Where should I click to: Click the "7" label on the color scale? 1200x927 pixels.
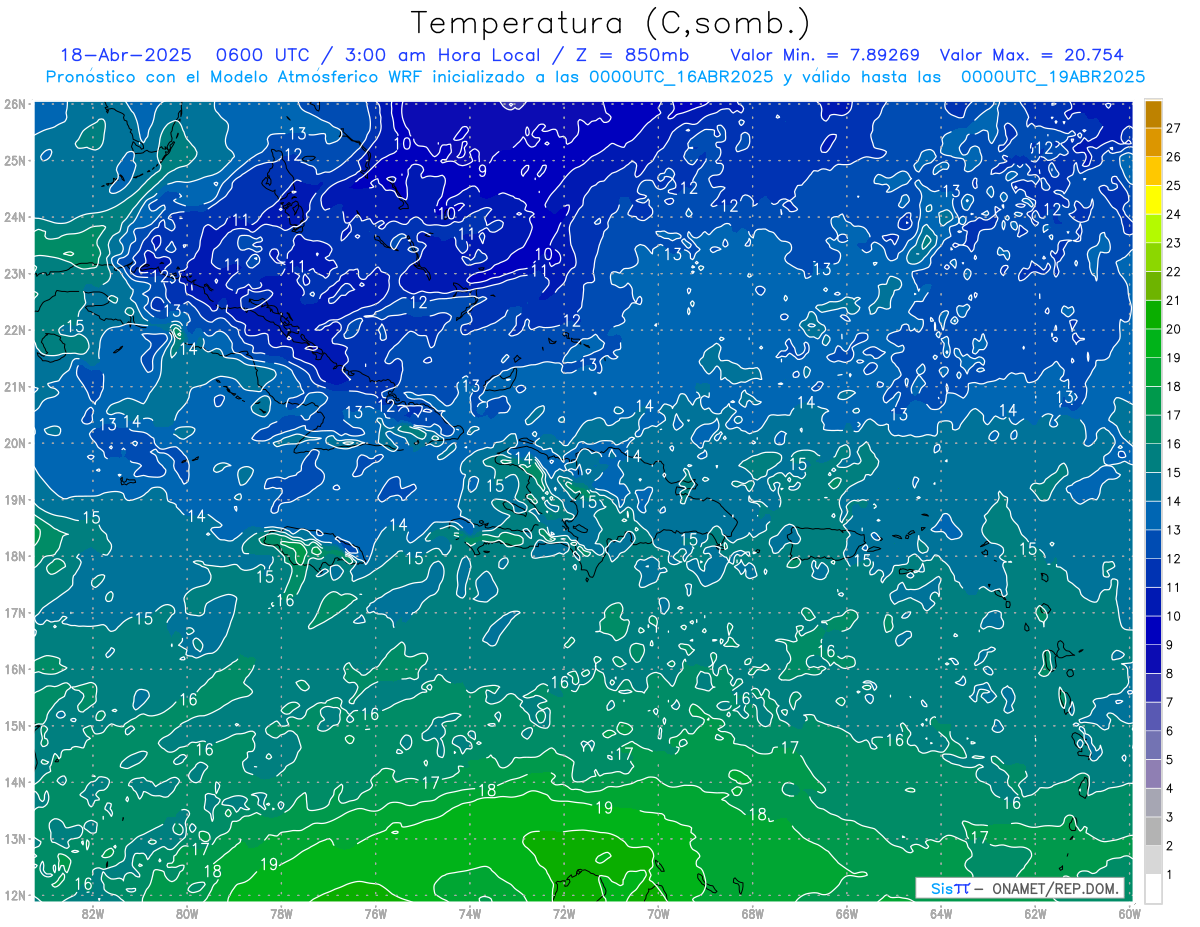coord(1170,702)
